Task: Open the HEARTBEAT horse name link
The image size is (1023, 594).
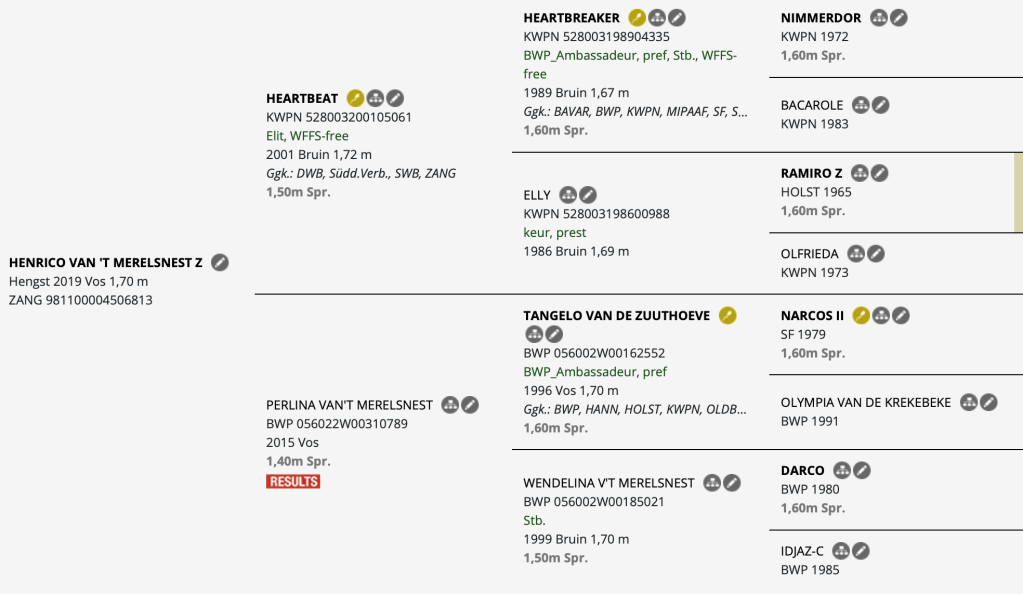Action: point(302,98)
